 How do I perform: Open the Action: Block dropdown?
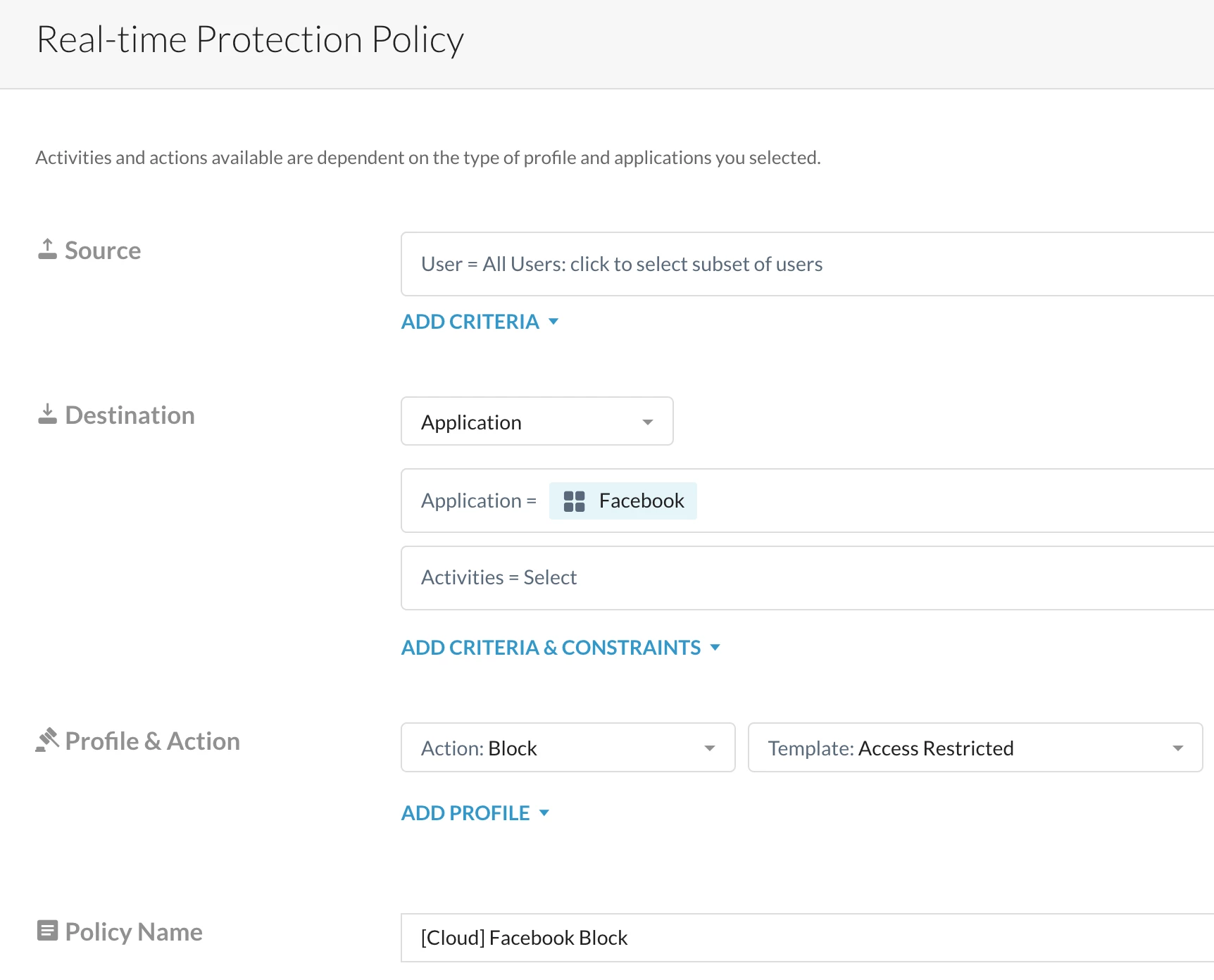568,748
